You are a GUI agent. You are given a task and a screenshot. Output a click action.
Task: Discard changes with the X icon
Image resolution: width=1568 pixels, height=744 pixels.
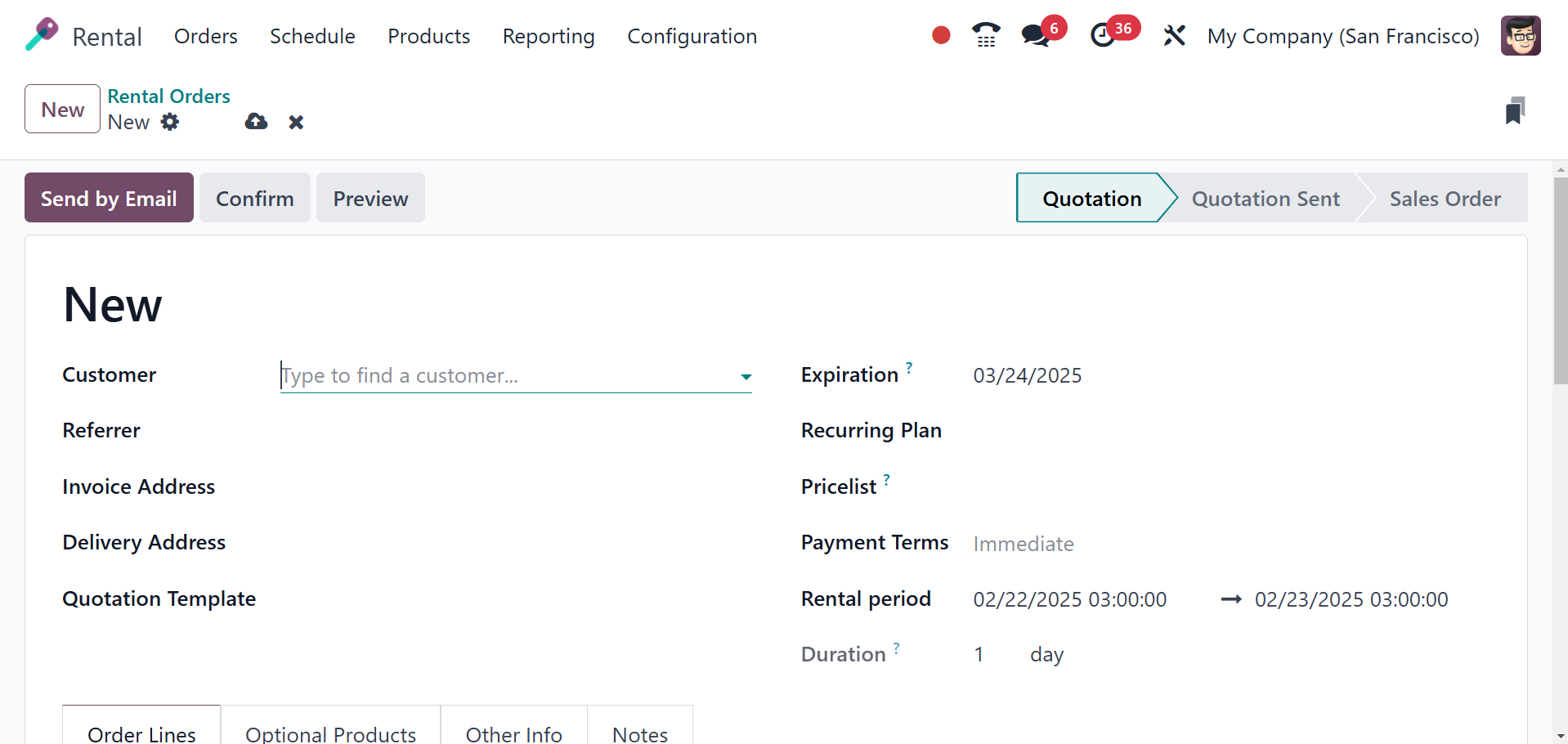296,122
